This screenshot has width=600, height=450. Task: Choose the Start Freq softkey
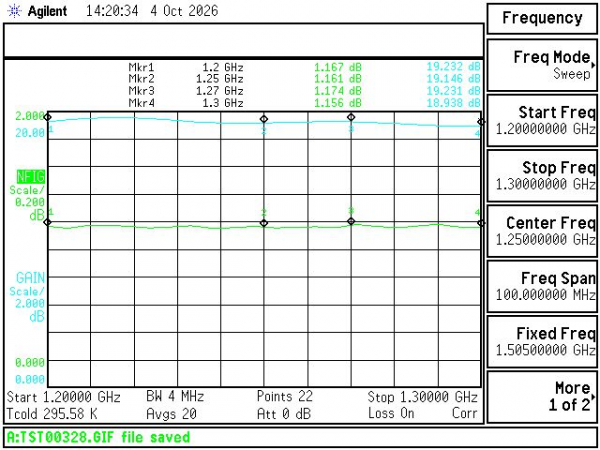(542, 121)
